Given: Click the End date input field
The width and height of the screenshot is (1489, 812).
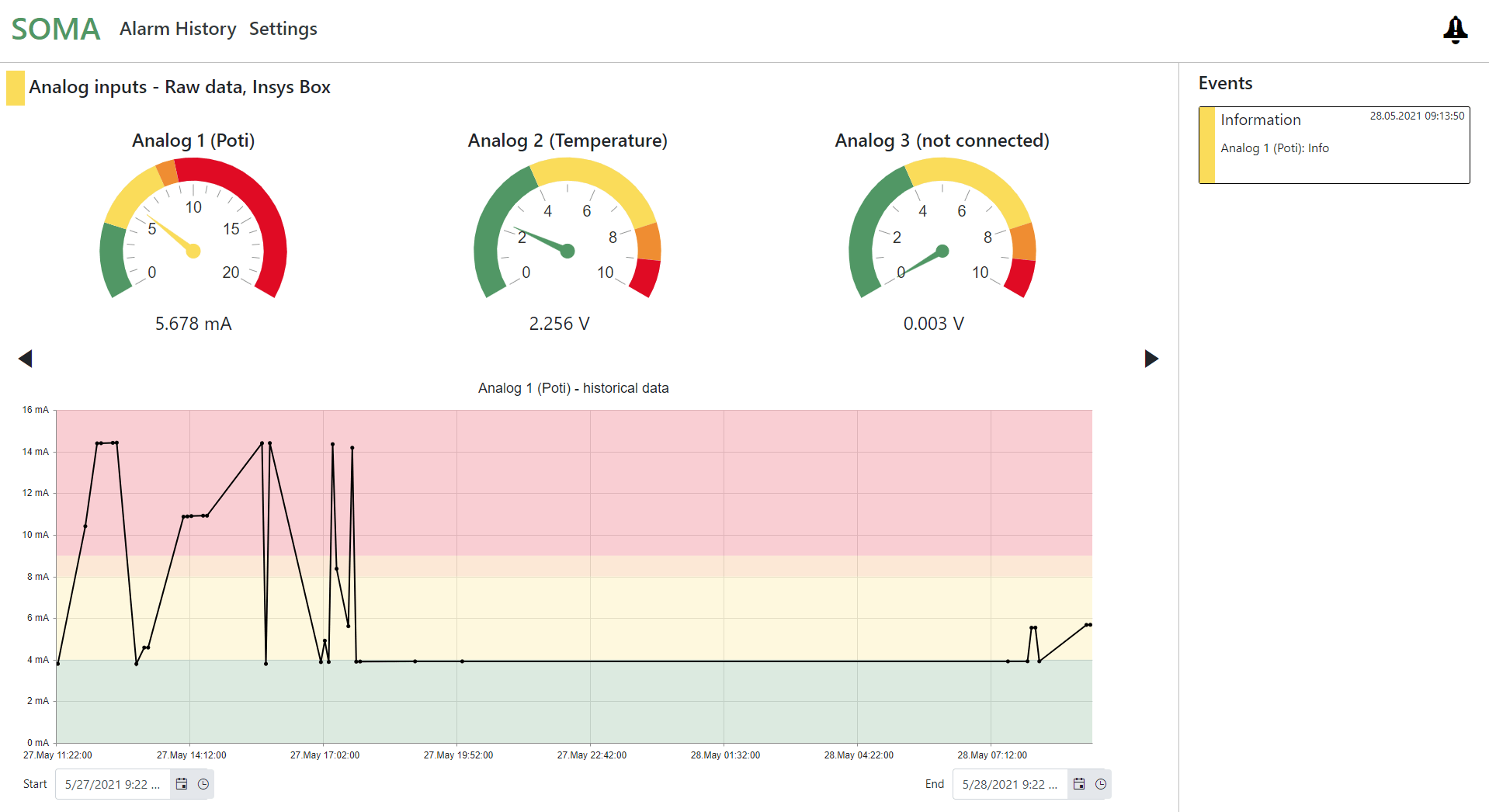Looking at the screenshot, I should (x=1011, y=784).
